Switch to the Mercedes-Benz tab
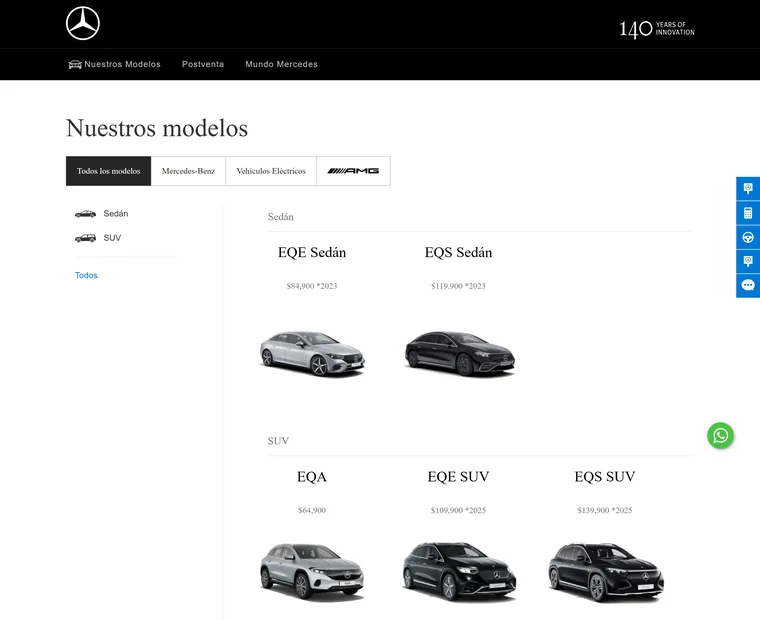760x620 pixels. [189, 171]
